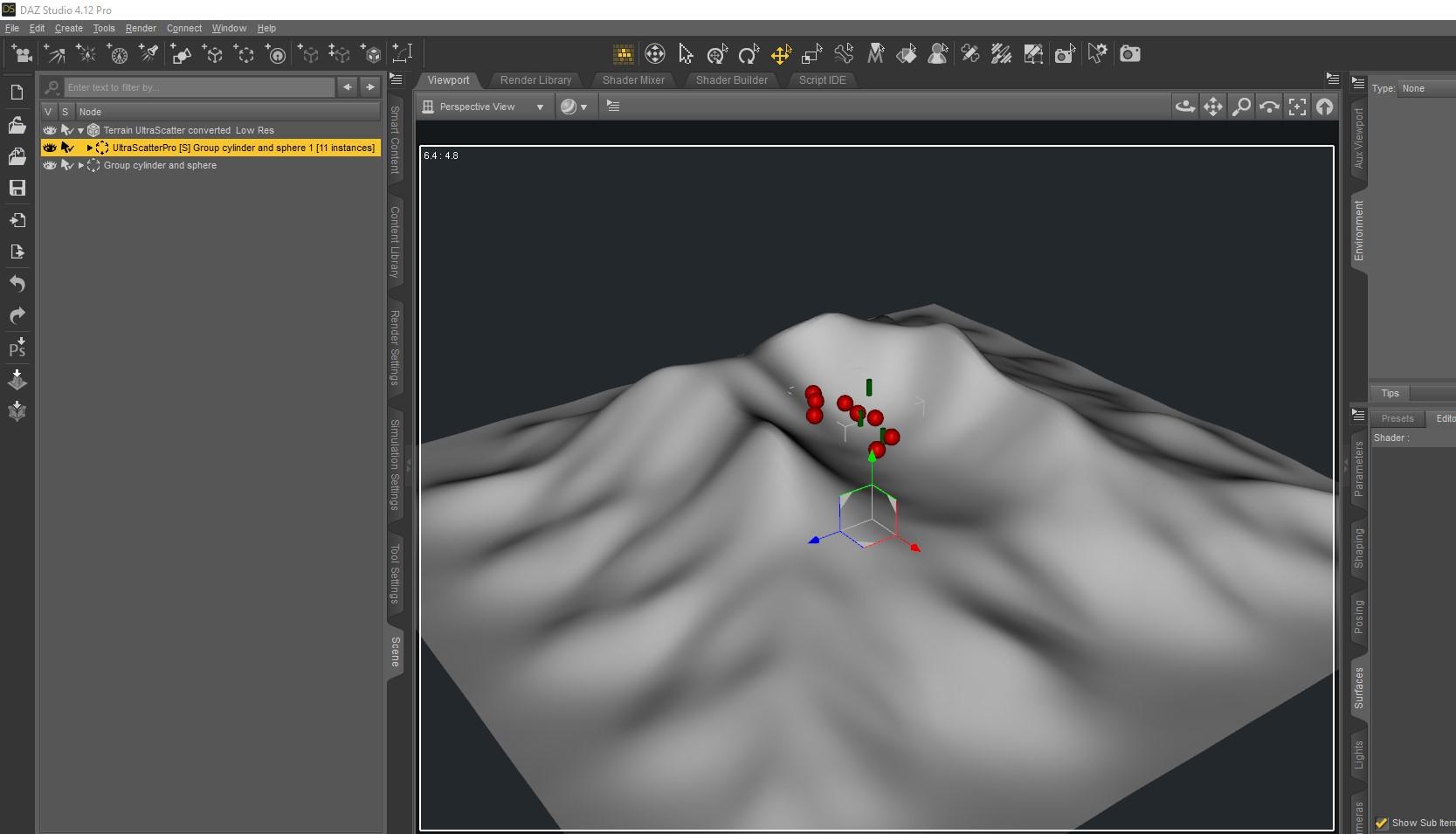Open the Tips section
The width and height of the screenshot is (1456, 834).
click(x=1390, y=393)
